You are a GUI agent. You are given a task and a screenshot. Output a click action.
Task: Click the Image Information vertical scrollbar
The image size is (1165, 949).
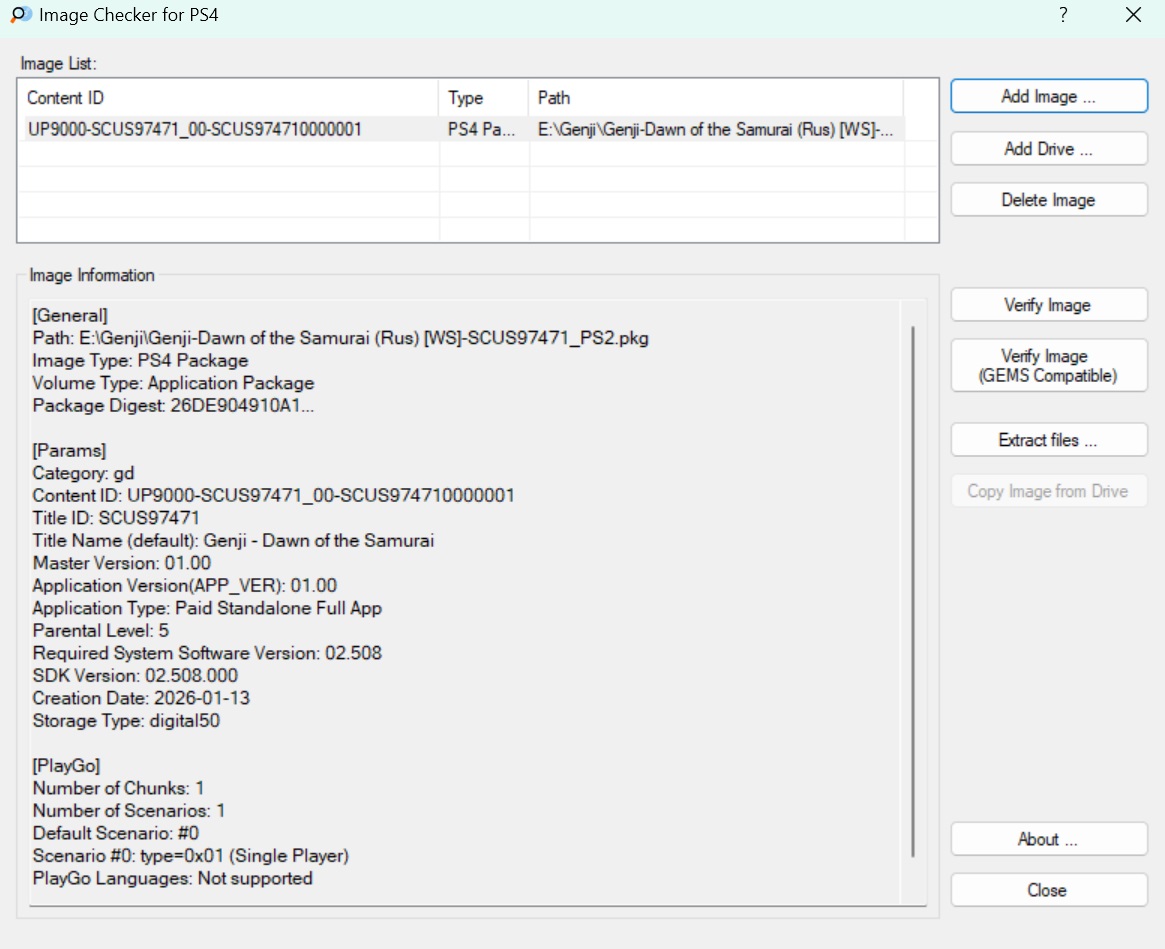tap(913, 590)
